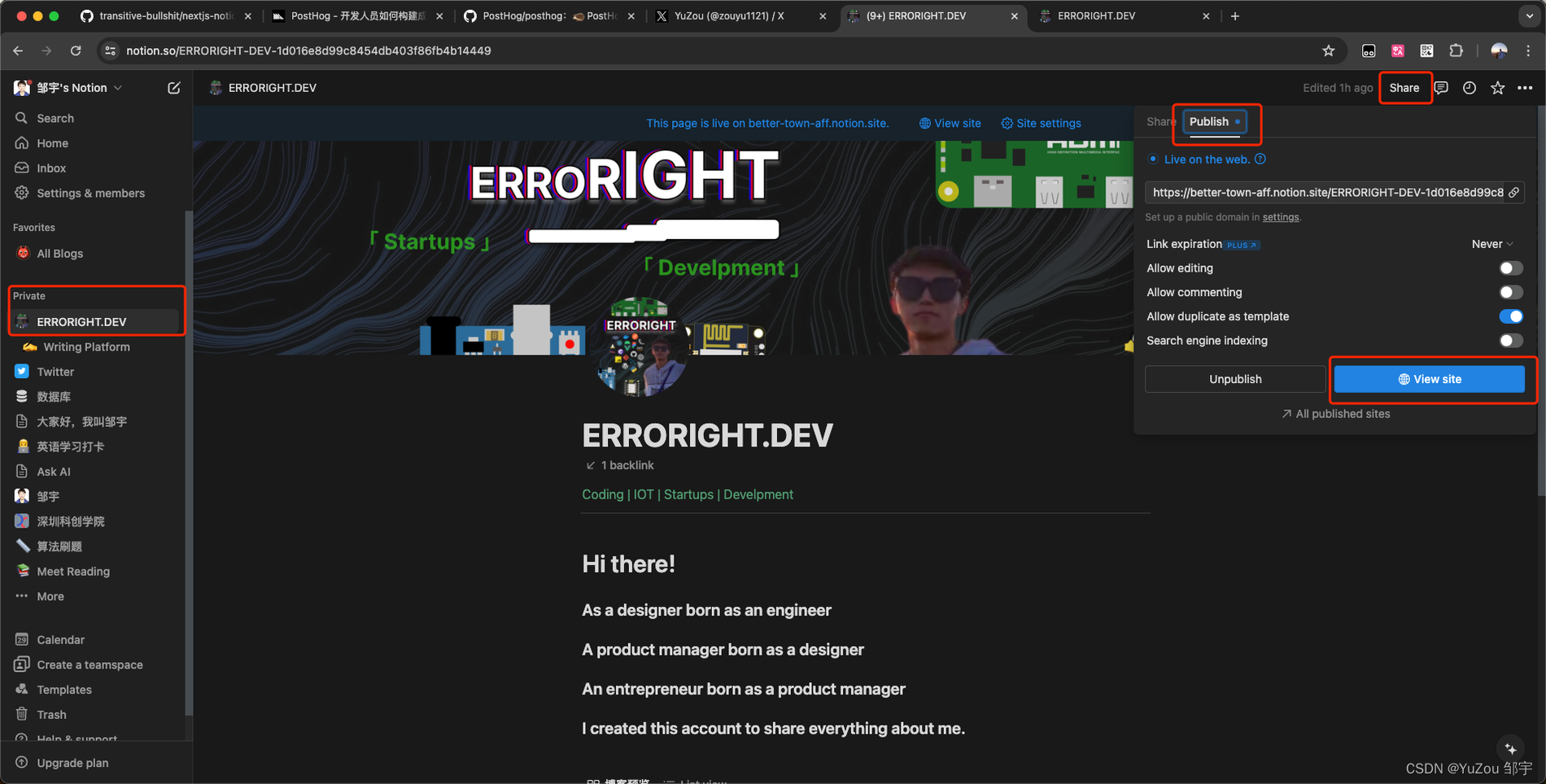Go back in browser history
The image size is (1546, 784).
(x=18, y=50)
